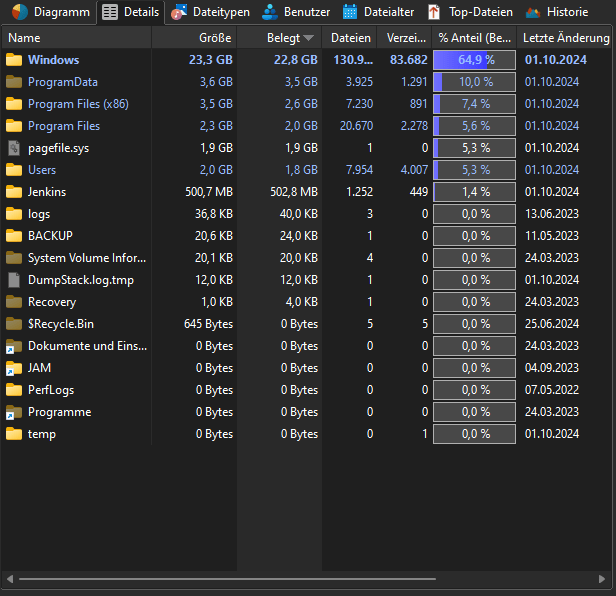Open the Historie tab
Viewport: 616px width, 596px height.
click(557, 12)
